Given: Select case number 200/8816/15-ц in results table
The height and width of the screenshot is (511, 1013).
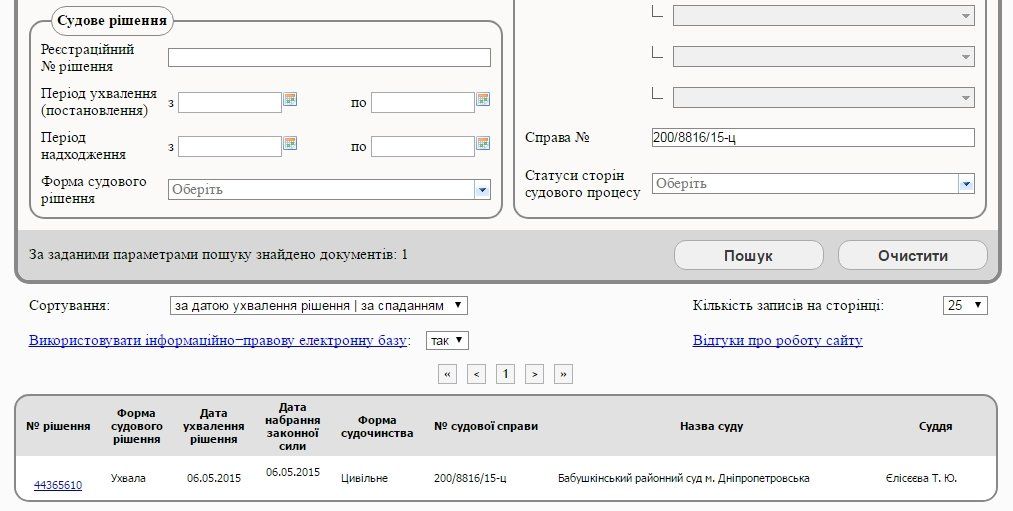Looking at the screenshot, I should 470,479.
